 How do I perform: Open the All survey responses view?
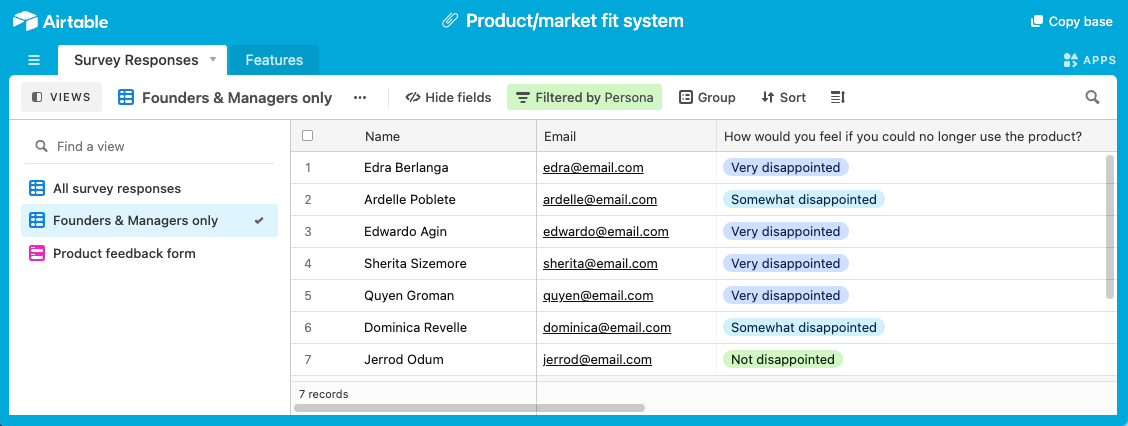coord(149,189)
